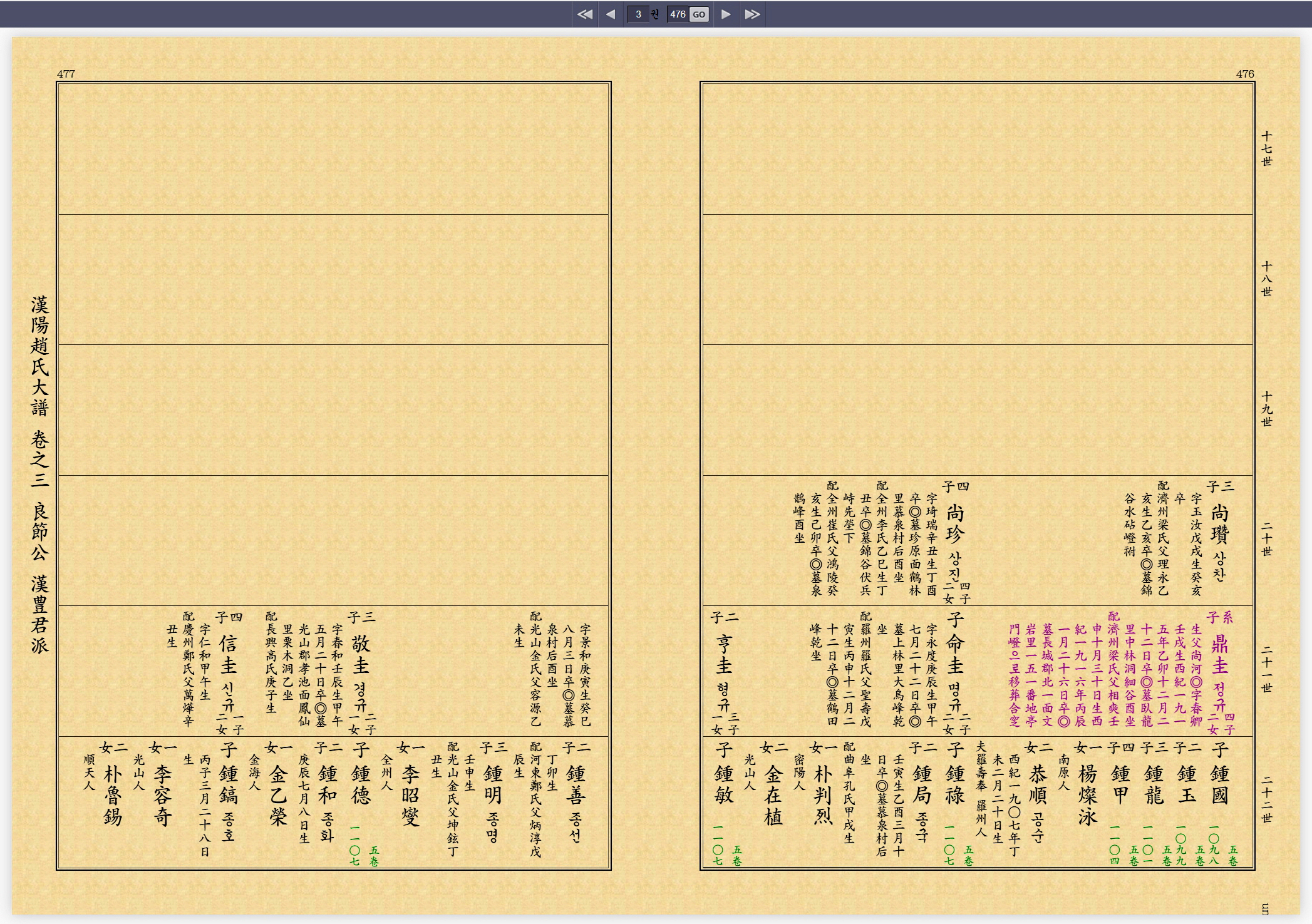
Task: Select the name 敬圭 on page 477
Action: coord(361,654)
